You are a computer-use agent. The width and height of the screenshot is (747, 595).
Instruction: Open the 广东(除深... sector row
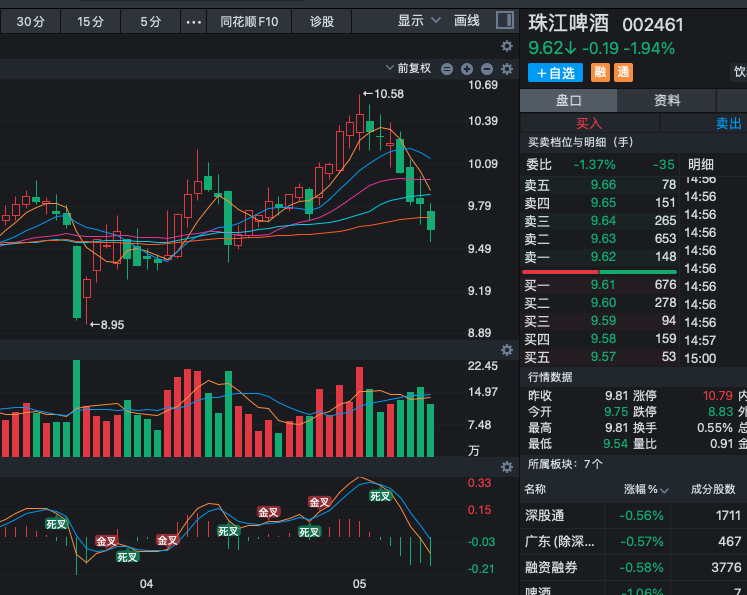click(x=634, y=542)
